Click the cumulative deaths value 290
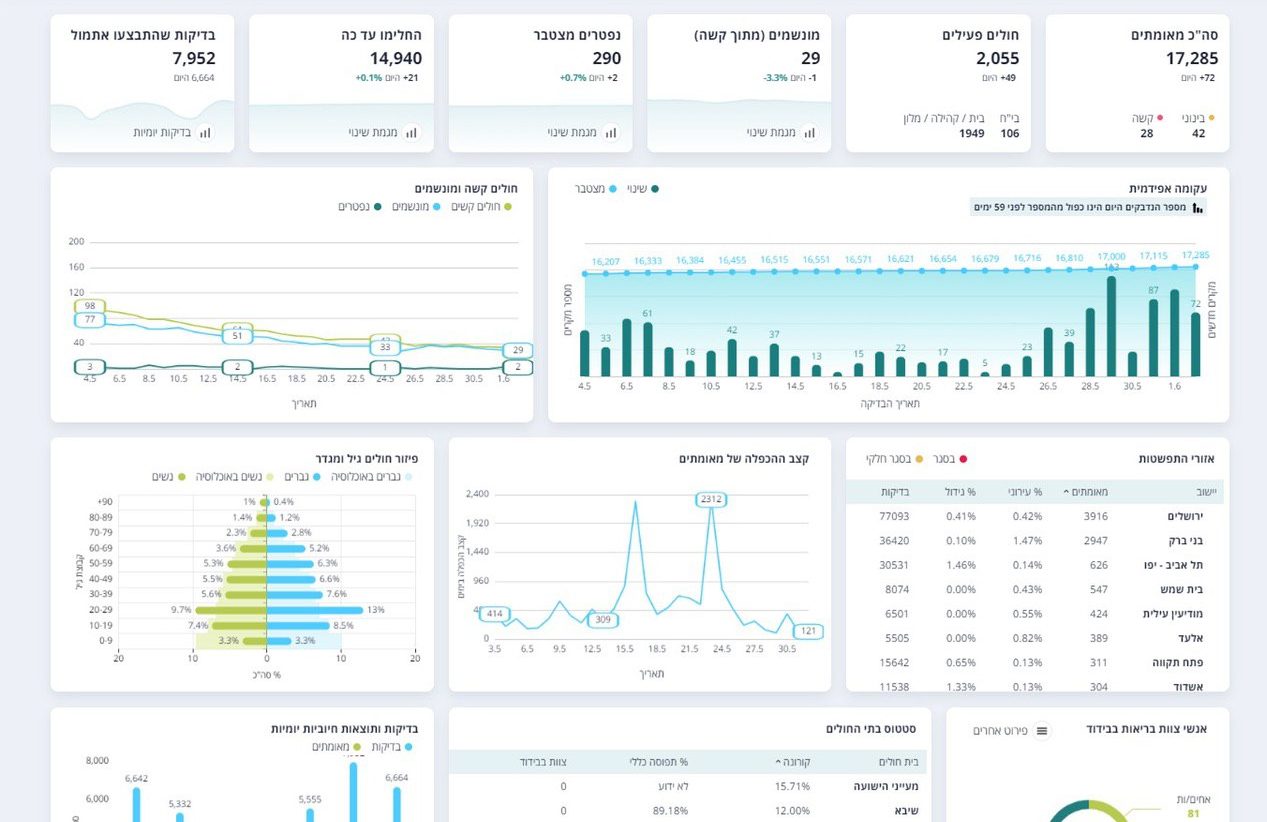The image size is (1267, 822). pos(606,59)
